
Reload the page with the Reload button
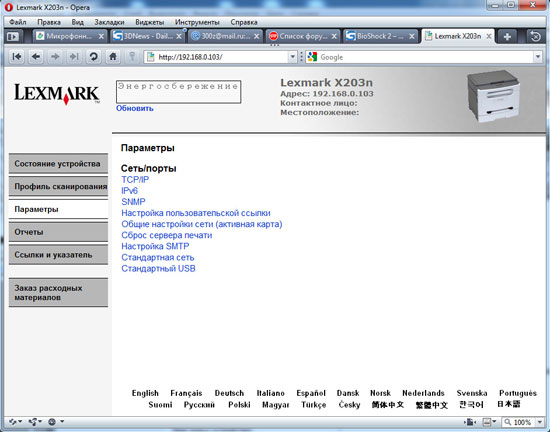(x=93, y=56)
